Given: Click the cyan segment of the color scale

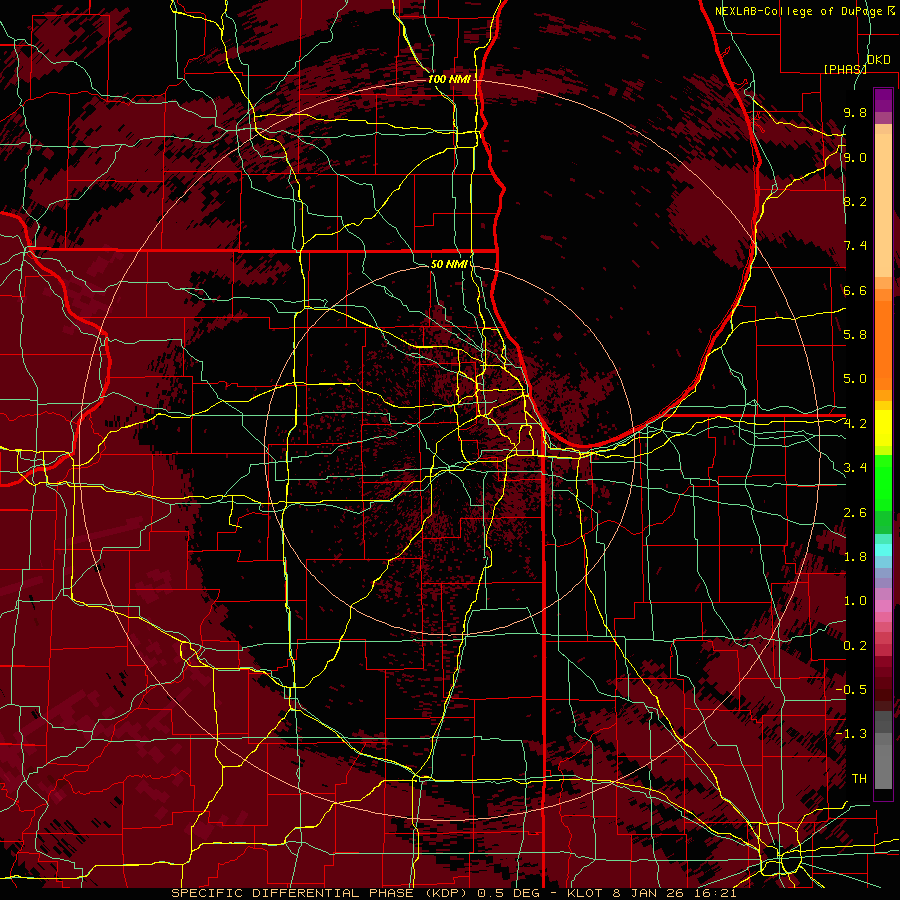Looking at the screenshot, I should coord(883,549).
